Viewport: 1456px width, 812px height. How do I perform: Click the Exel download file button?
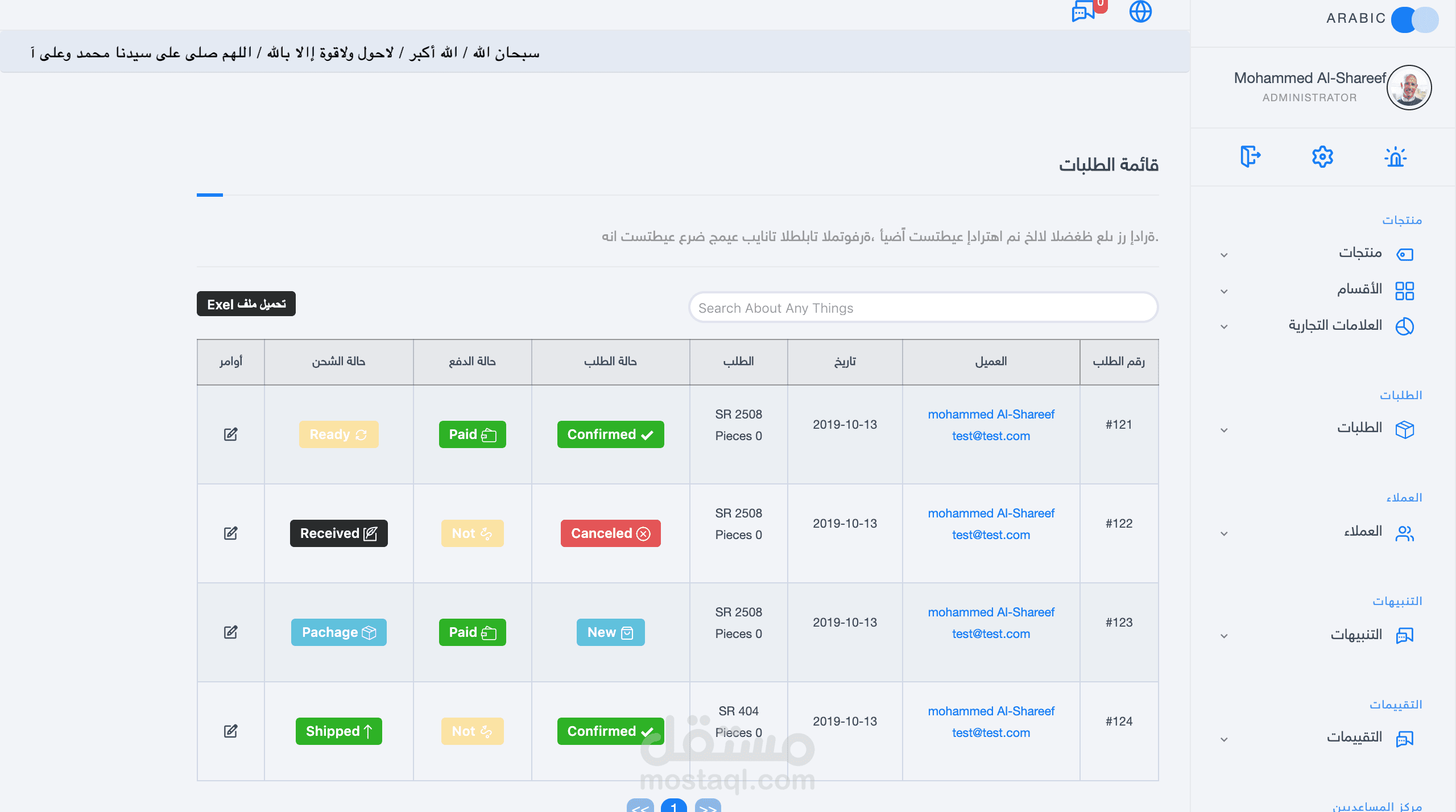point(246,304)
